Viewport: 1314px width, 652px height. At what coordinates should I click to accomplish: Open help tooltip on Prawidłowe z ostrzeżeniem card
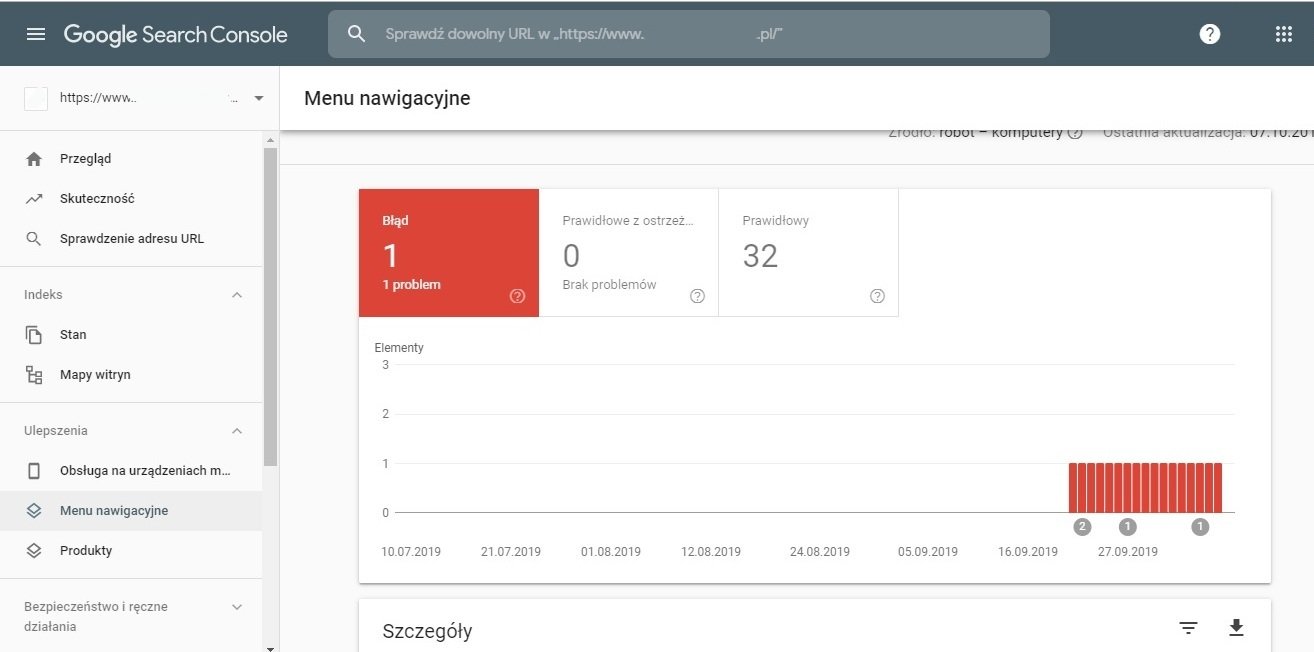tap(697, 296)
